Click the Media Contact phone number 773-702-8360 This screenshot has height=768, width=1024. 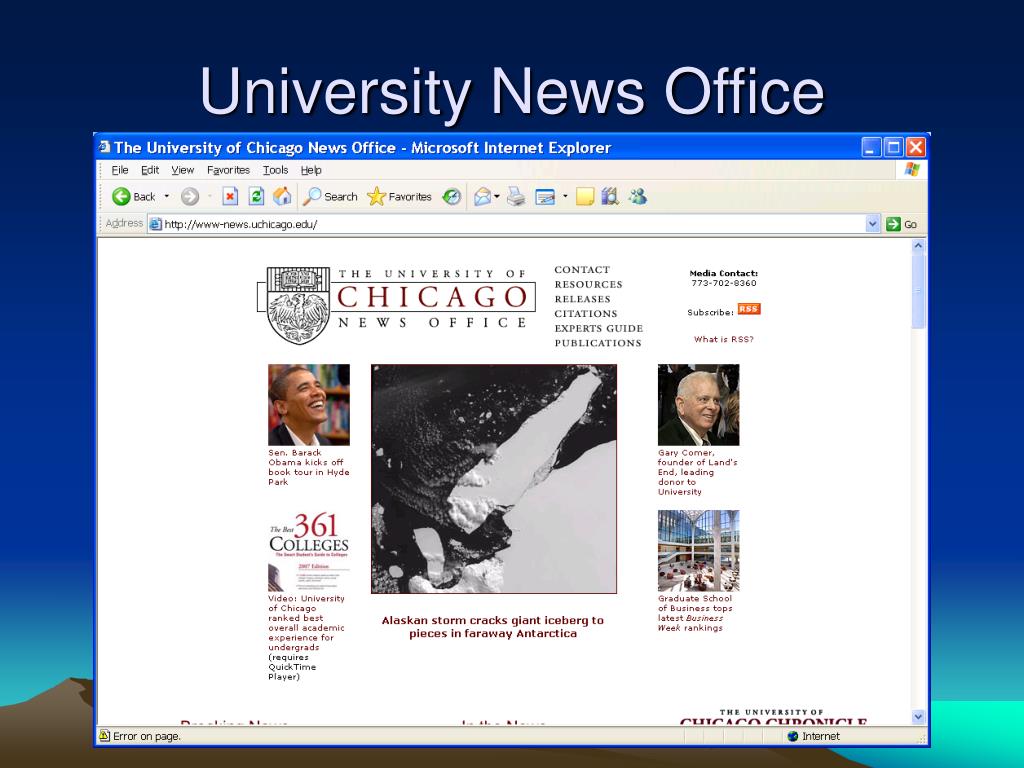(724, 283)
